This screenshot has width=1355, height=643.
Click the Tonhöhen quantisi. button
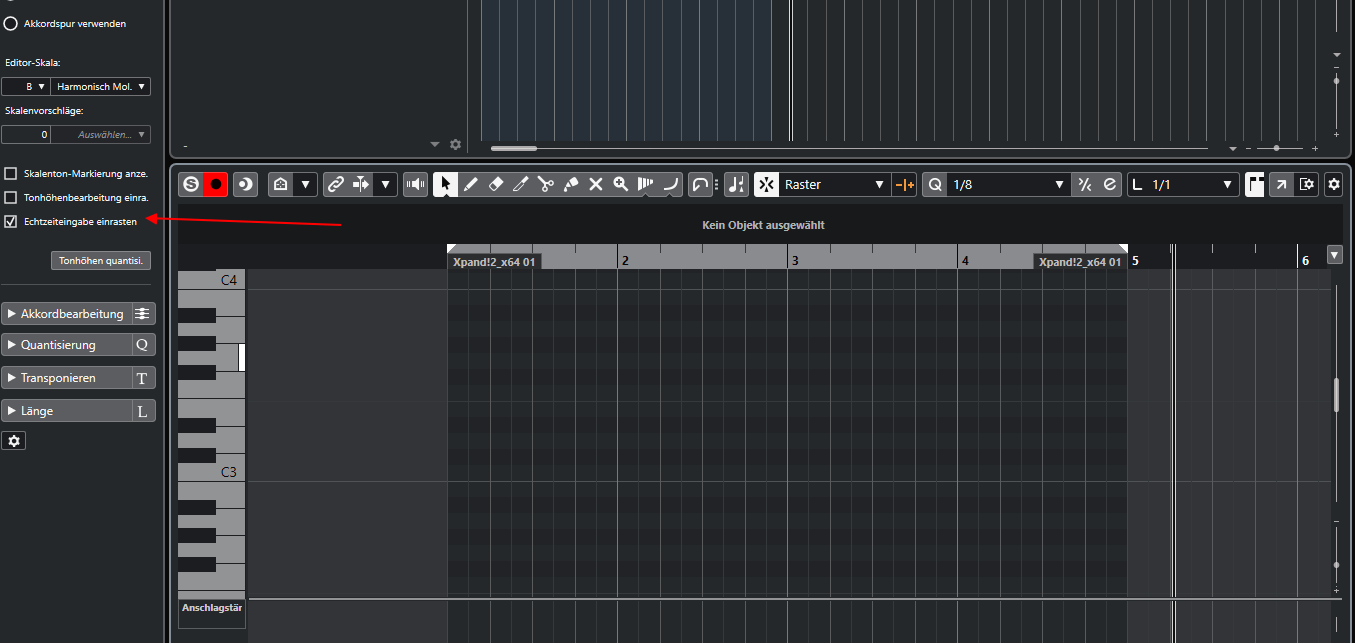[101, 260]
